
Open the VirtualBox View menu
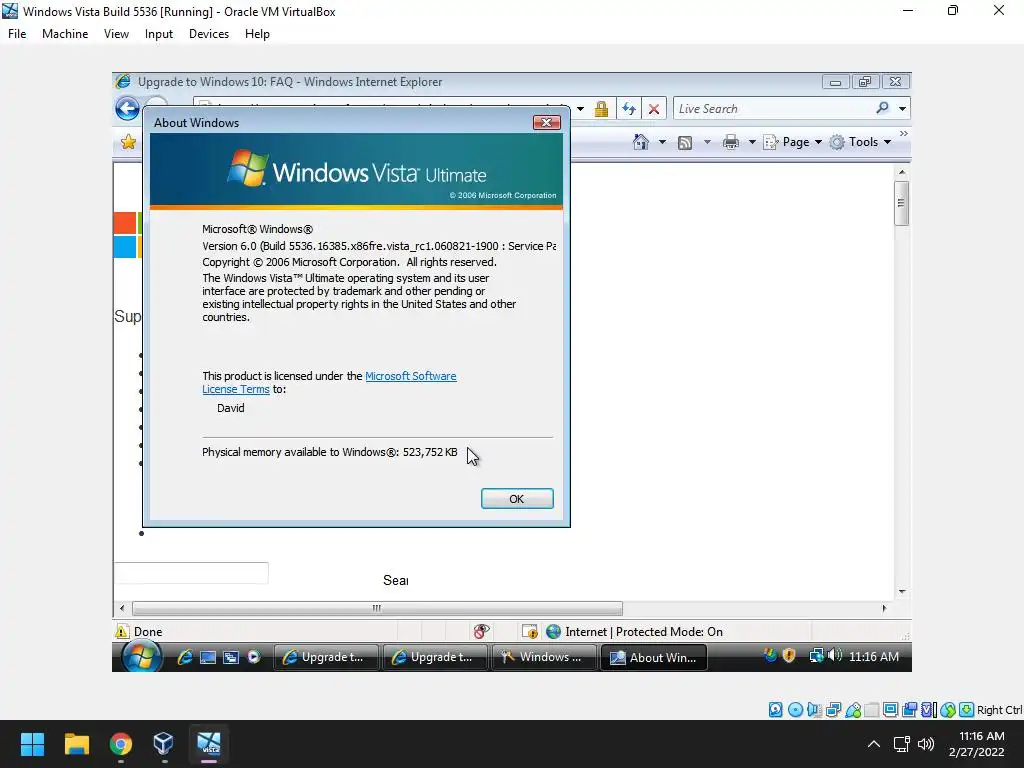pyautogui.click(x=116, y=34)
